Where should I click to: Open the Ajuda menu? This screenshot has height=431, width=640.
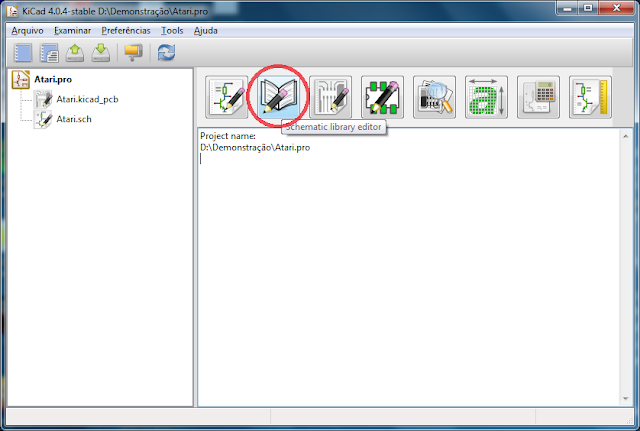(x=205, y=31)
